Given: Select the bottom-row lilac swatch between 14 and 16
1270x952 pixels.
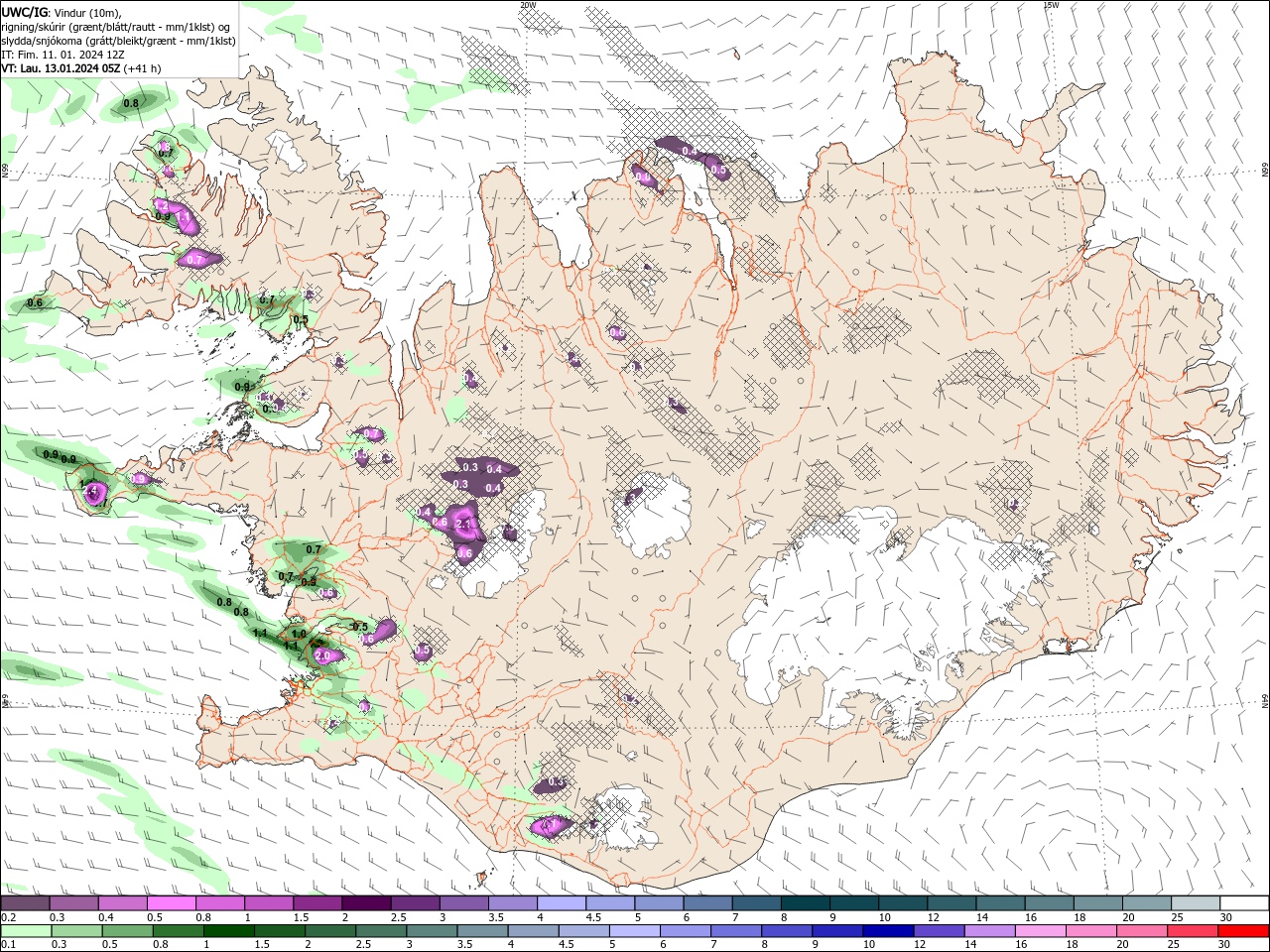Looking at the screenshot, I should pyautogui.click(x=990, y=931).
